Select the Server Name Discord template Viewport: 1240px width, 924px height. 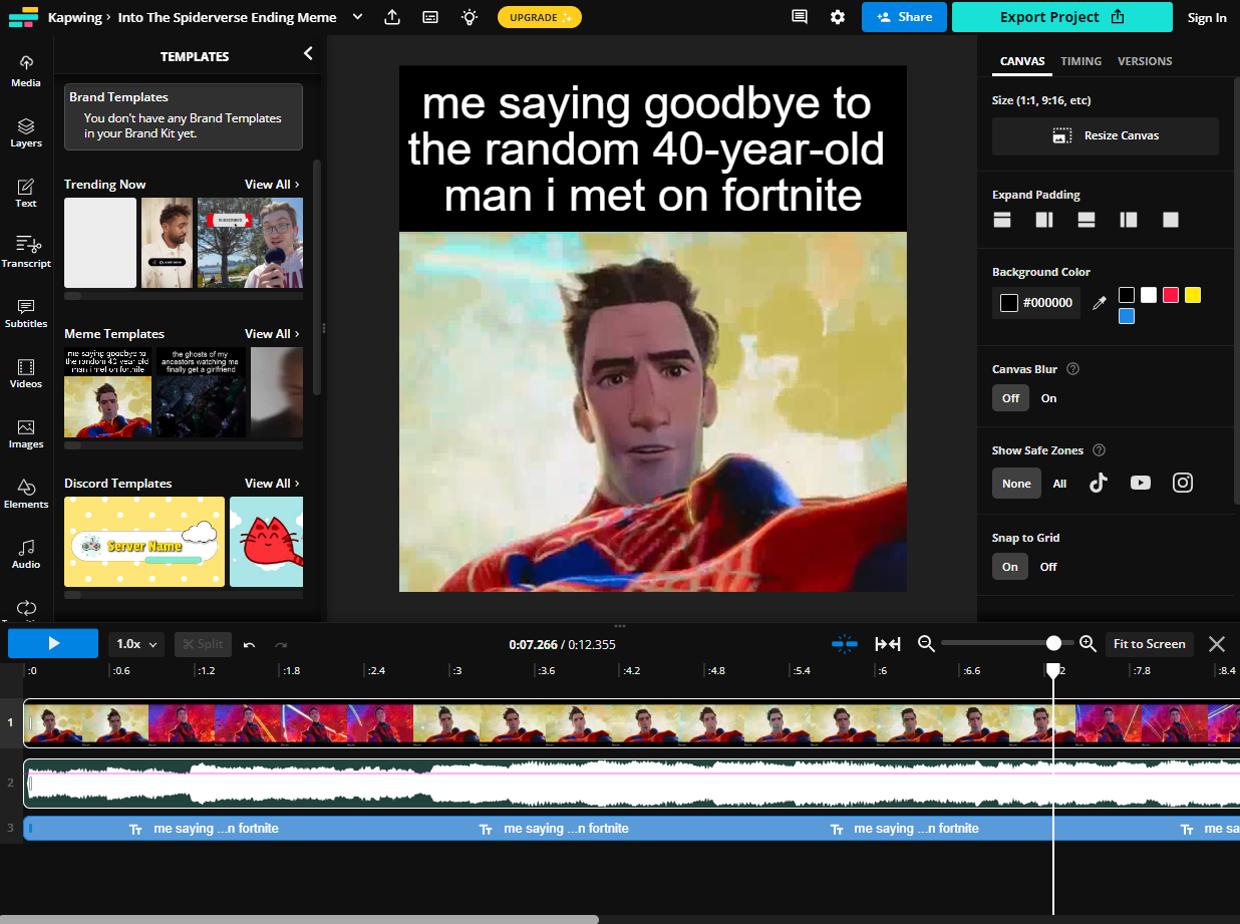tap(144, 542)
